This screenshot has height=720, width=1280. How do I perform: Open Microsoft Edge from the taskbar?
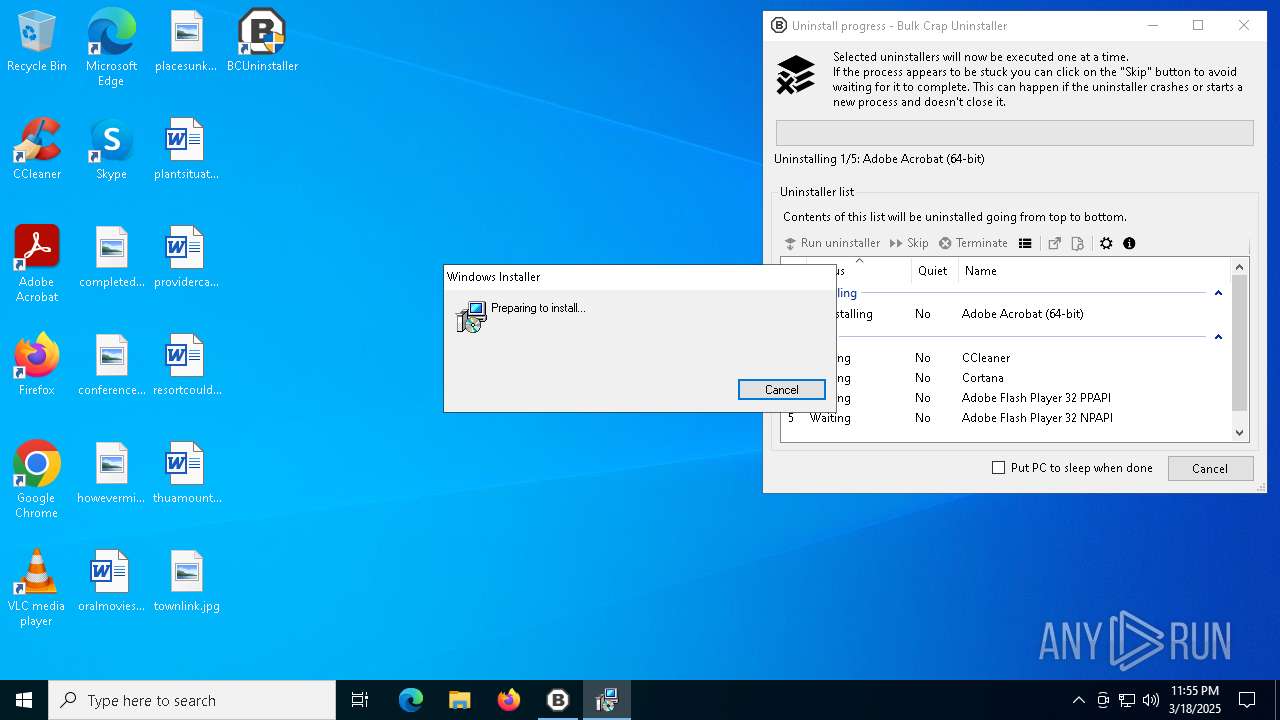(411, 700)
